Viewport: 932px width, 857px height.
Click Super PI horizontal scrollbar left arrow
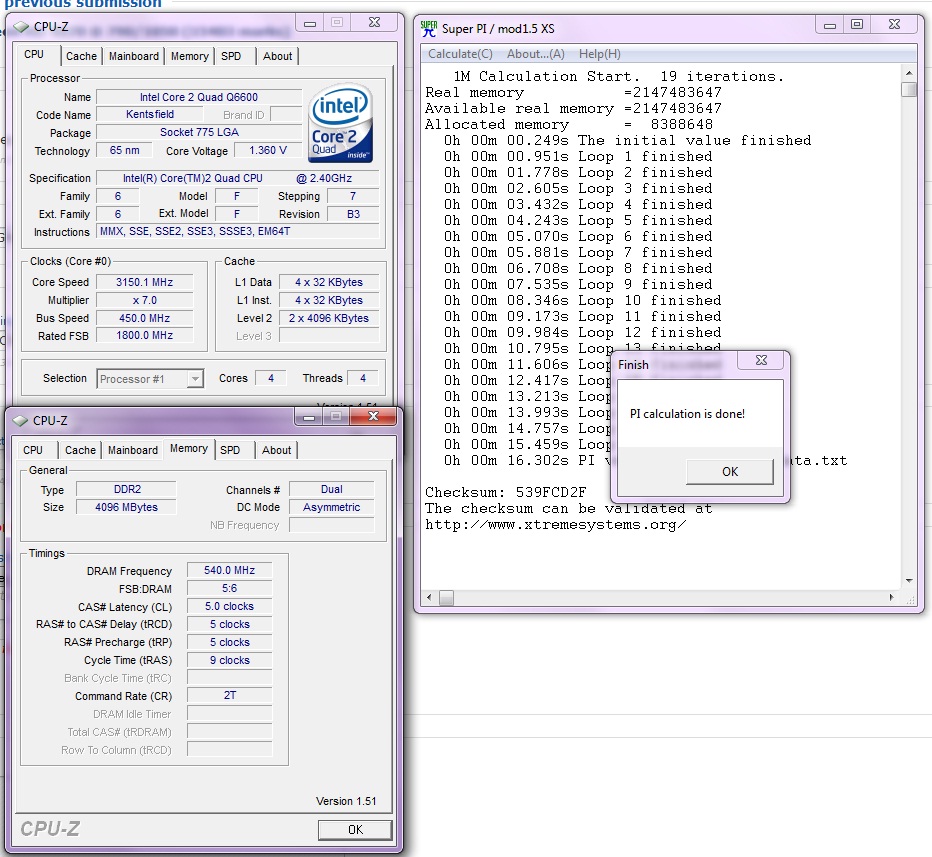point(430,597)
